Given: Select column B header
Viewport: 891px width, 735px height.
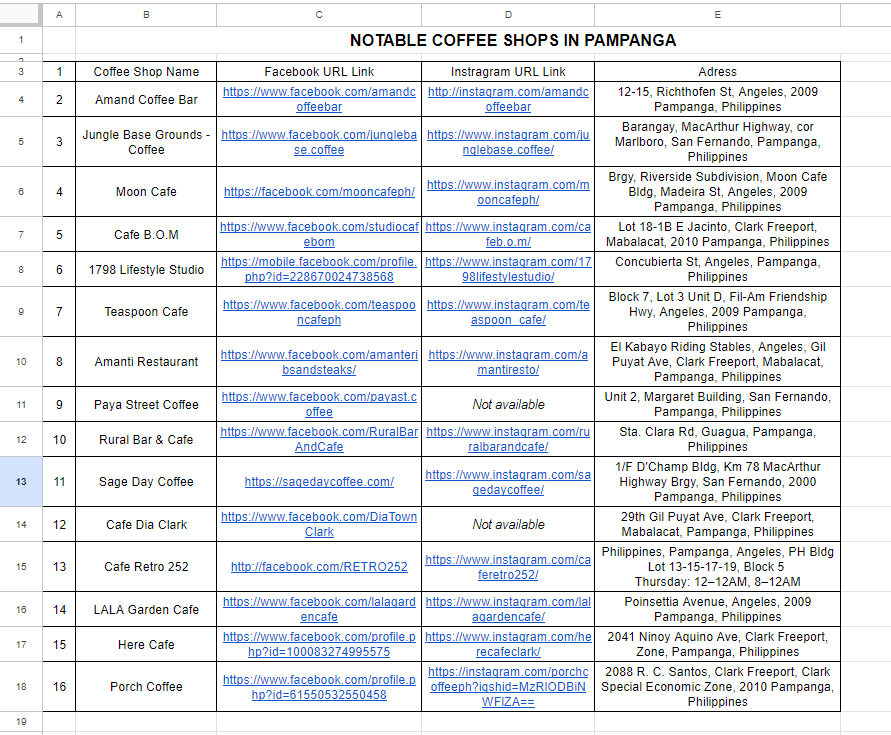Looking at the screenshot, I should coord(146,15).
